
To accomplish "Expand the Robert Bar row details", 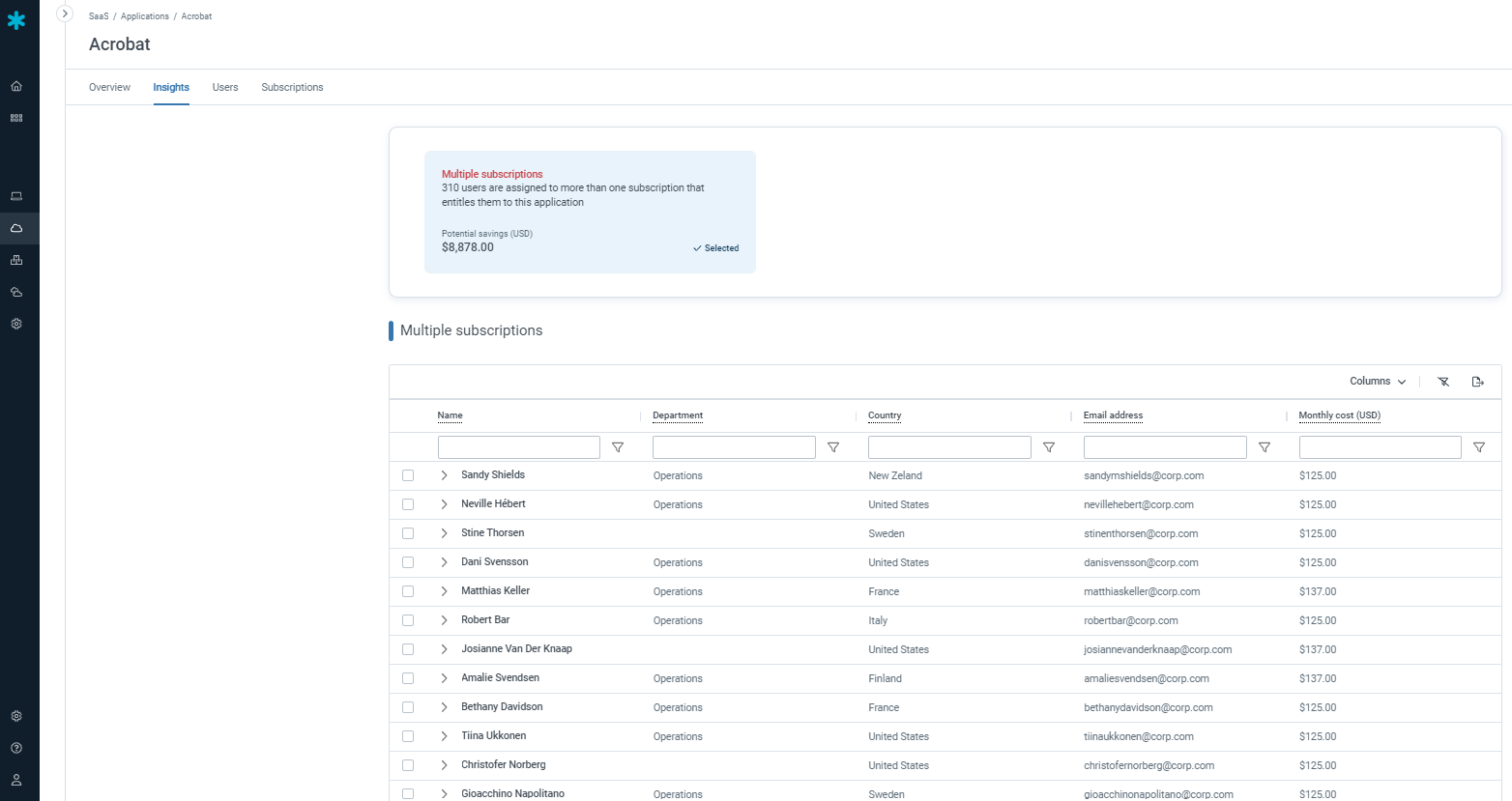I will pos(444,620).
